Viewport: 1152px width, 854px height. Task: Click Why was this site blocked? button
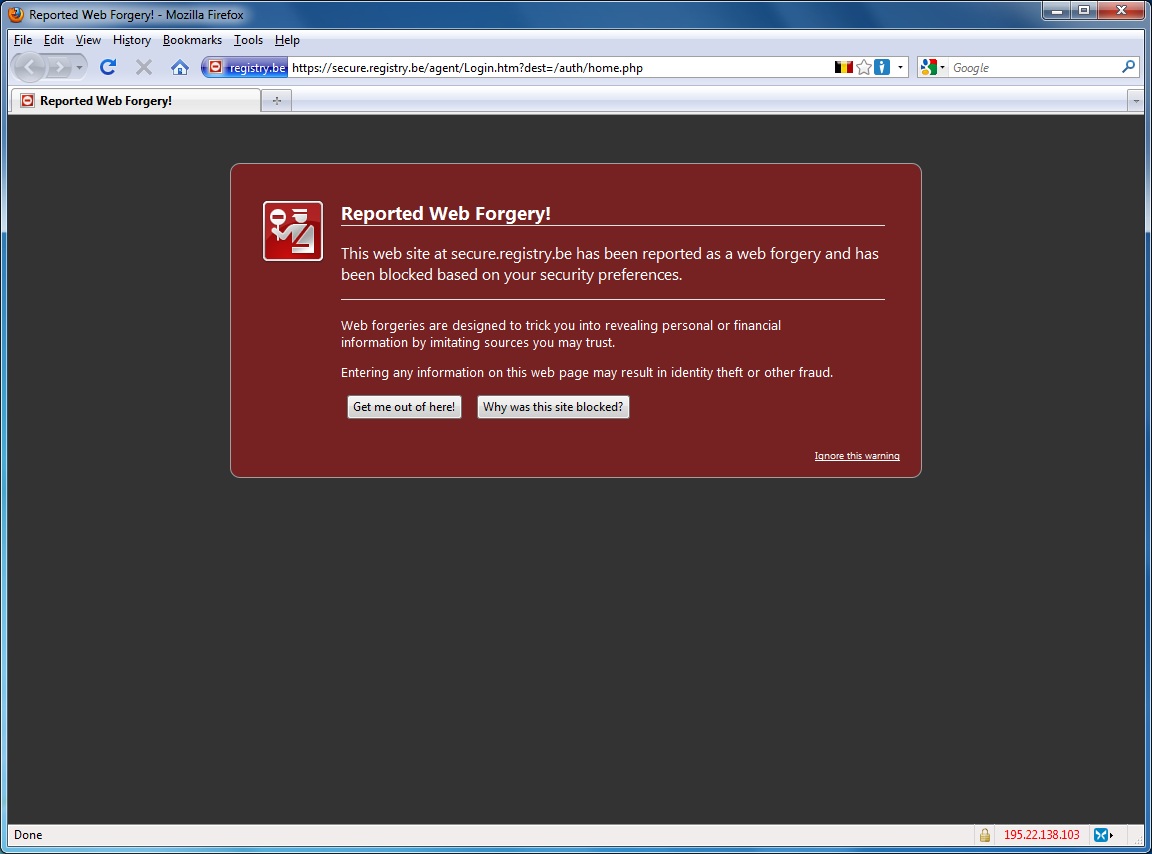pyautogui.click(x=553, y=407)
